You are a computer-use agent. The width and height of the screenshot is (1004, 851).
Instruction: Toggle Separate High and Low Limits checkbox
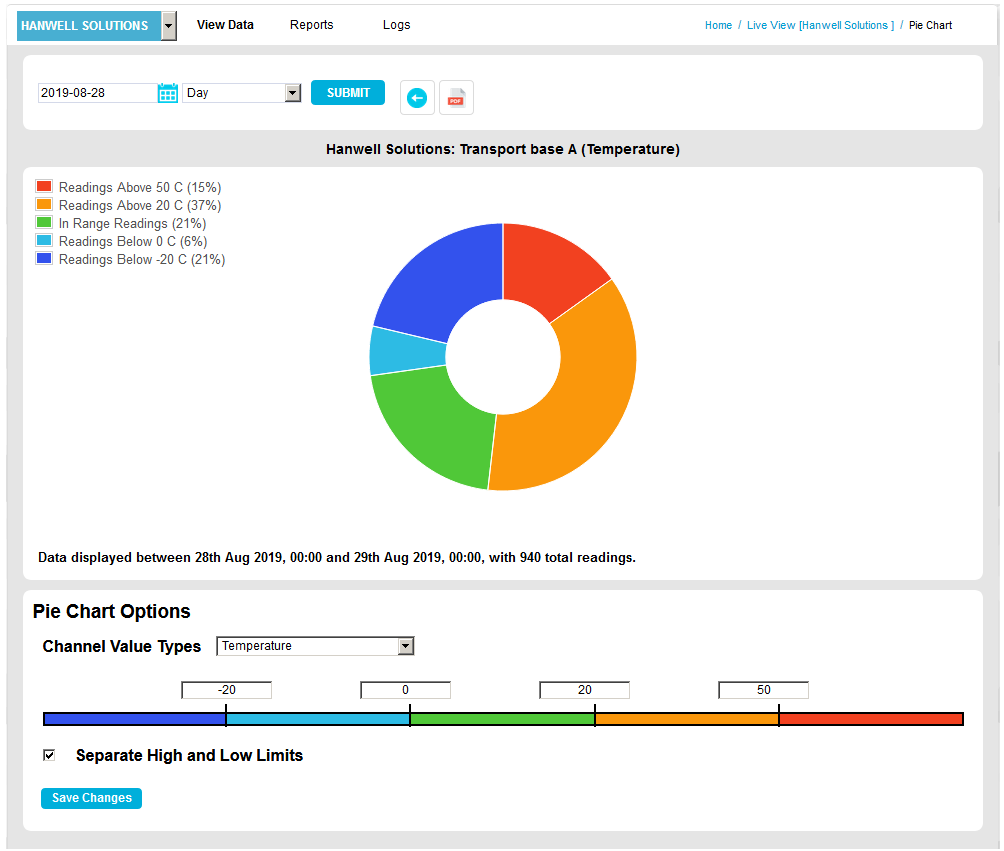pyautogui.click(x=49, y=755)
